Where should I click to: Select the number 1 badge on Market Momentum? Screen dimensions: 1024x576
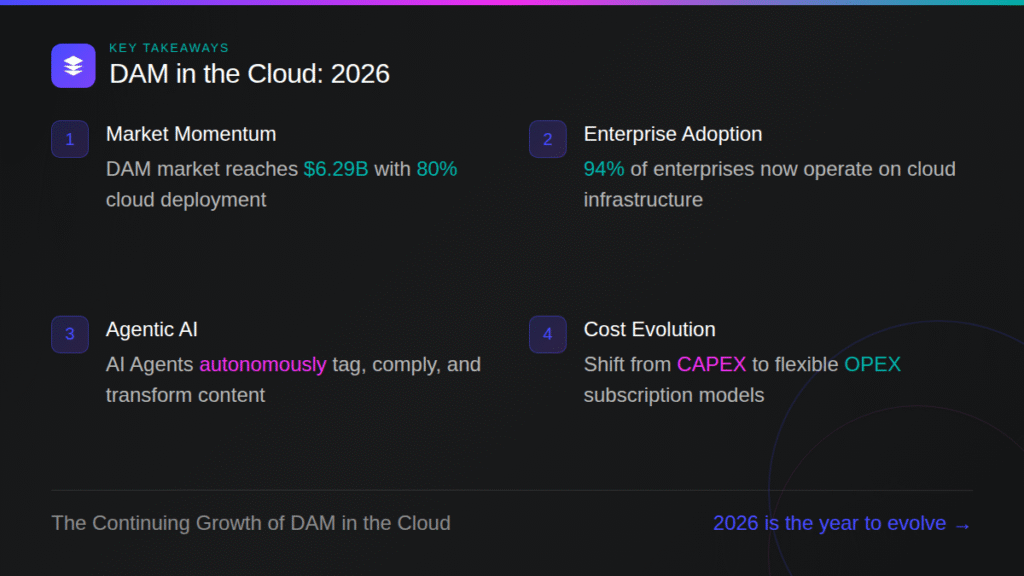[69, 139]
